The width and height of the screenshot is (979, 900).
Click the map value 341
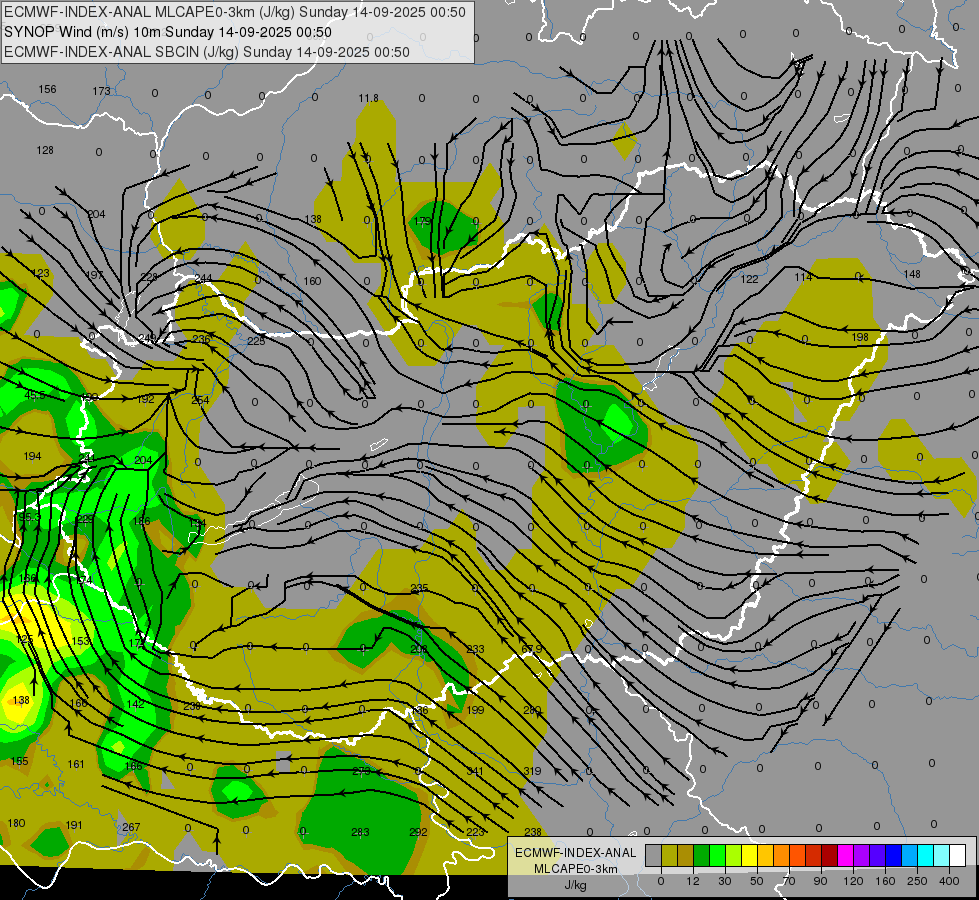[x=475, y=771]
